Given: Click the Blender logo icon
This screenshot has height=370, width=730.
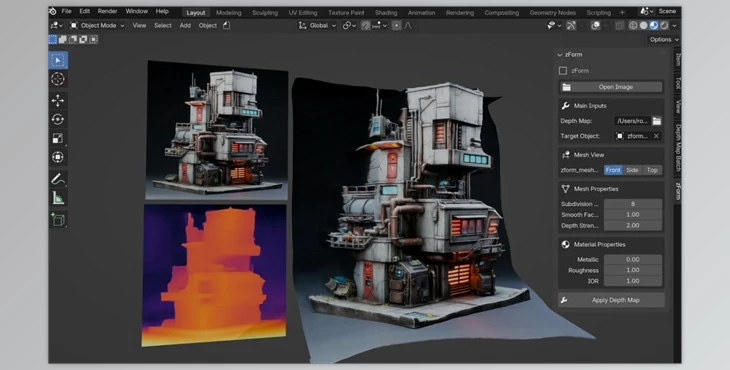Looking at the screenshot, I should click(53, 11).
